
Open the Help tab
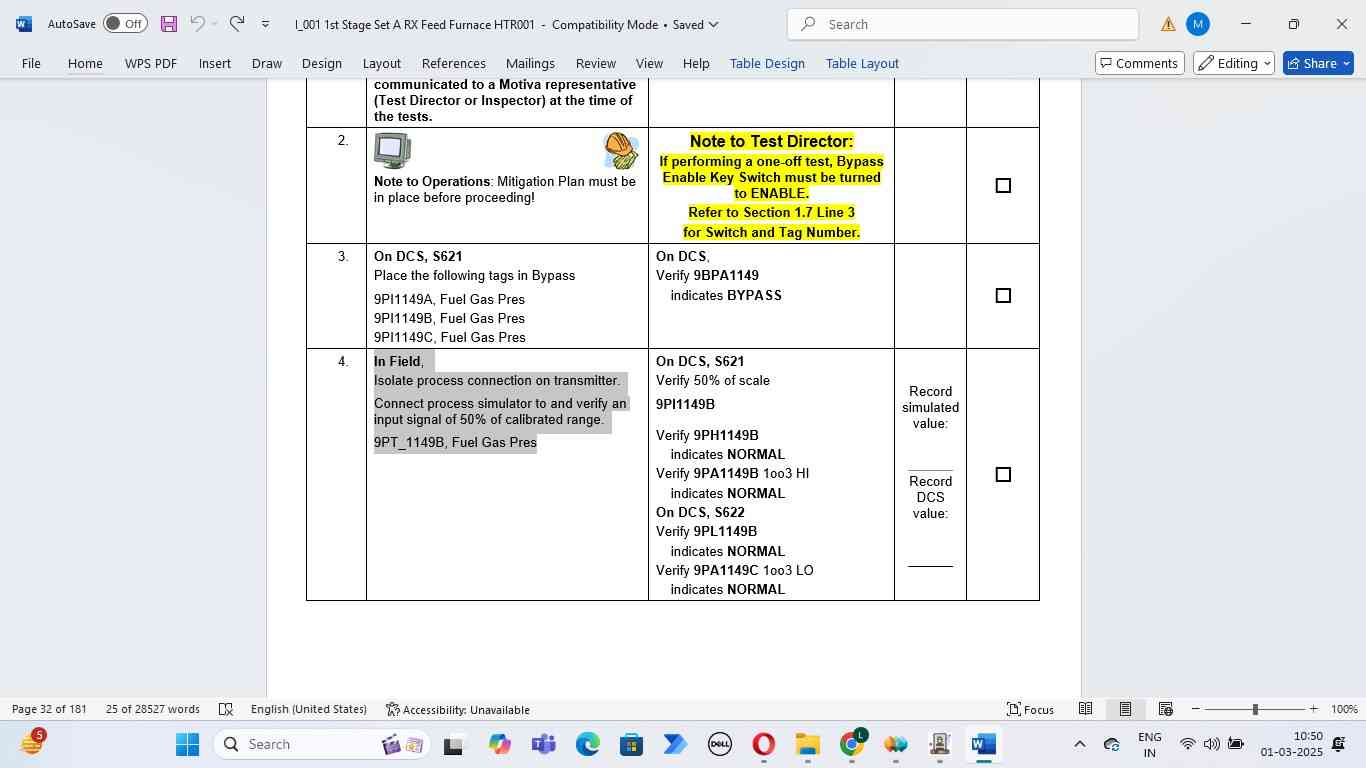tap(696, 63)
